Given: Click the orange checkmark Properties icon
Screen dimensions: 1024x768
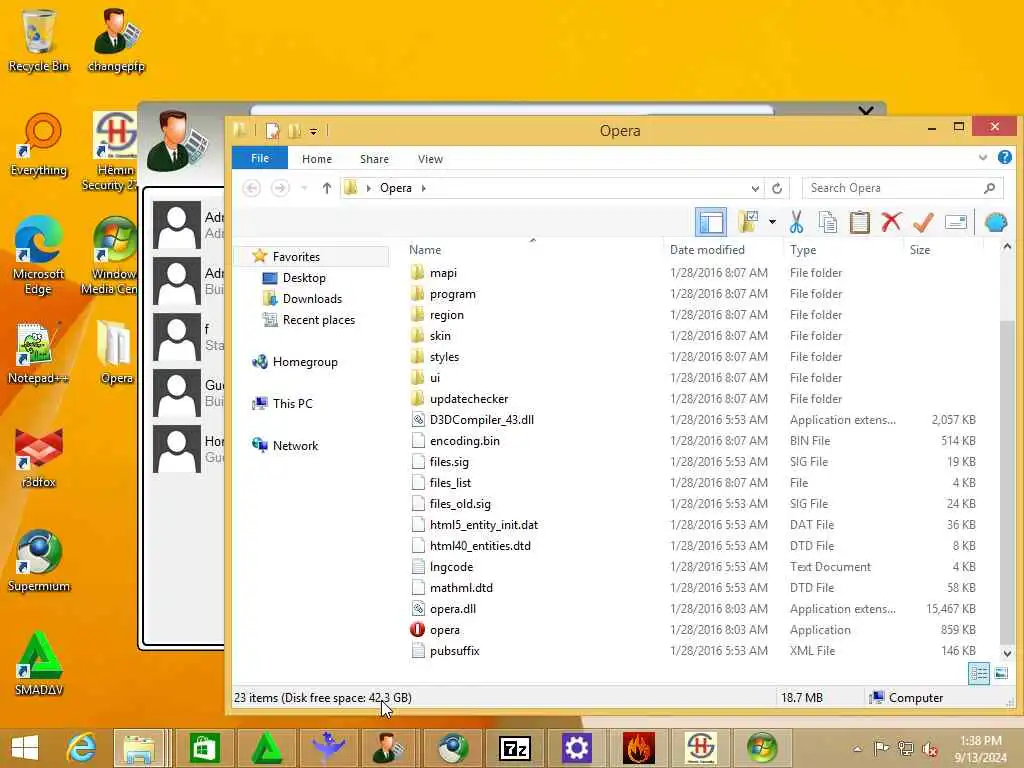Looking at the screenshot, I should (923, 222).
